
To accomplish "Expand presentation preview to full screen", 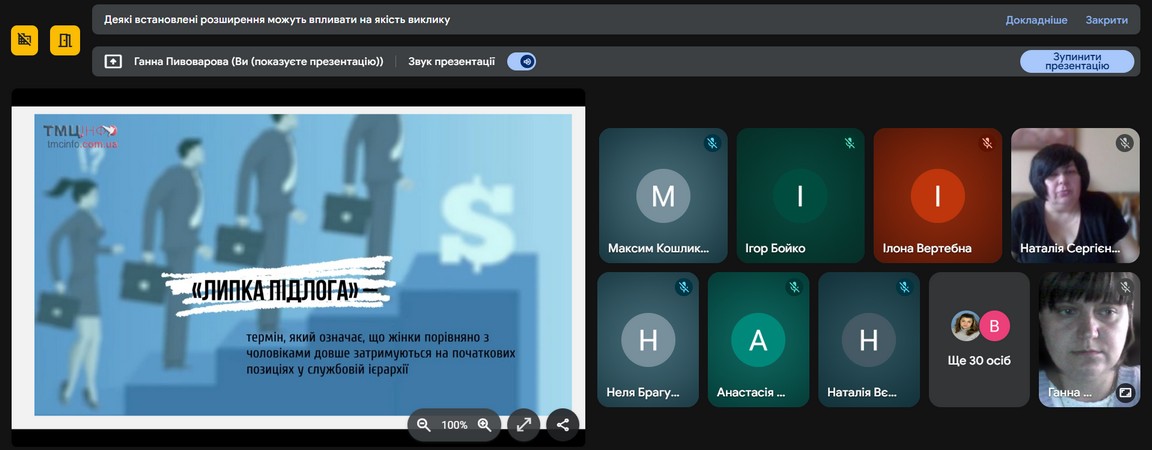I will 523,425.
